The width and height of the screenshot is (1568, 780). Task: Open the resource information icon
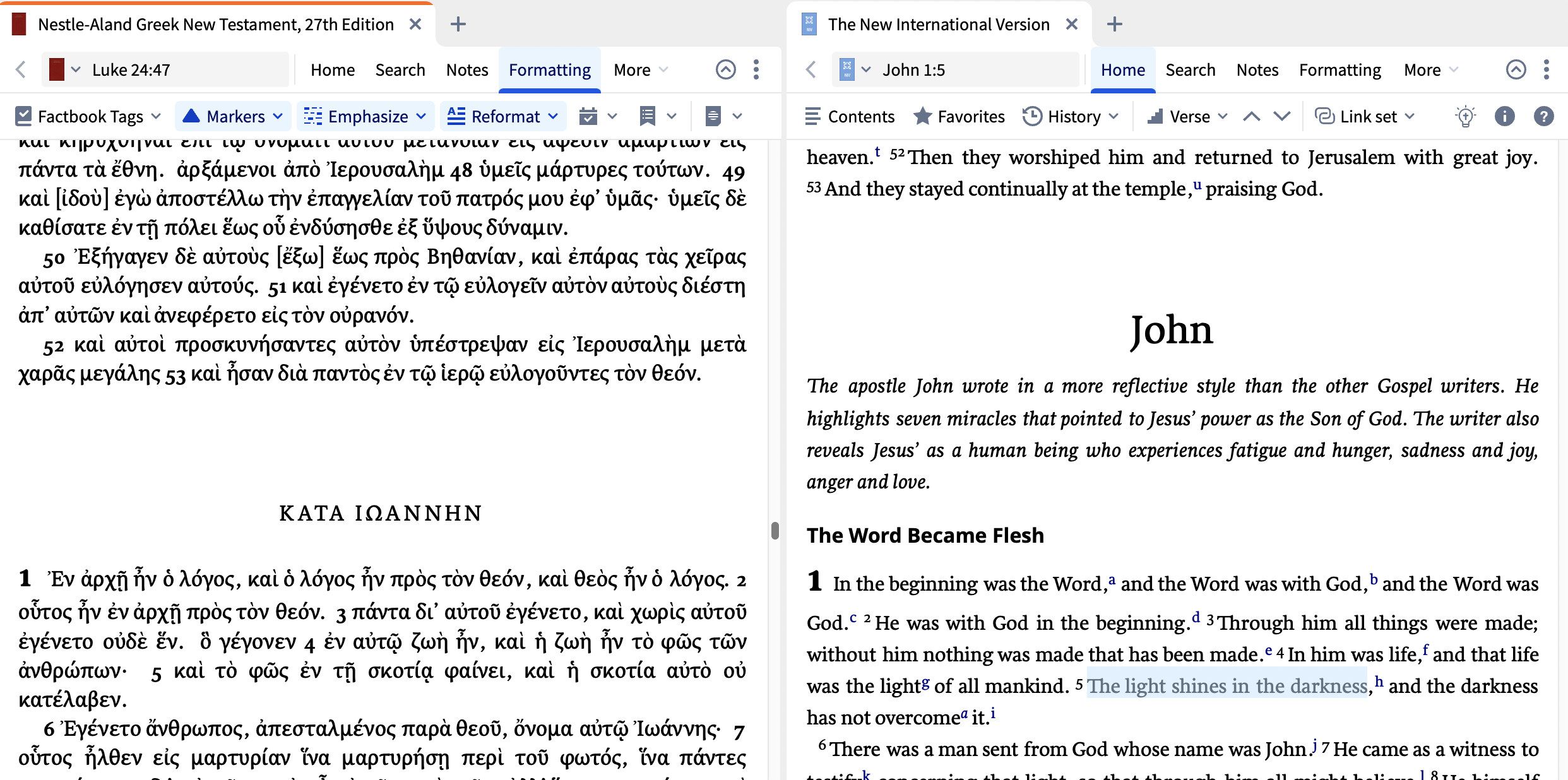[1505, 116]
